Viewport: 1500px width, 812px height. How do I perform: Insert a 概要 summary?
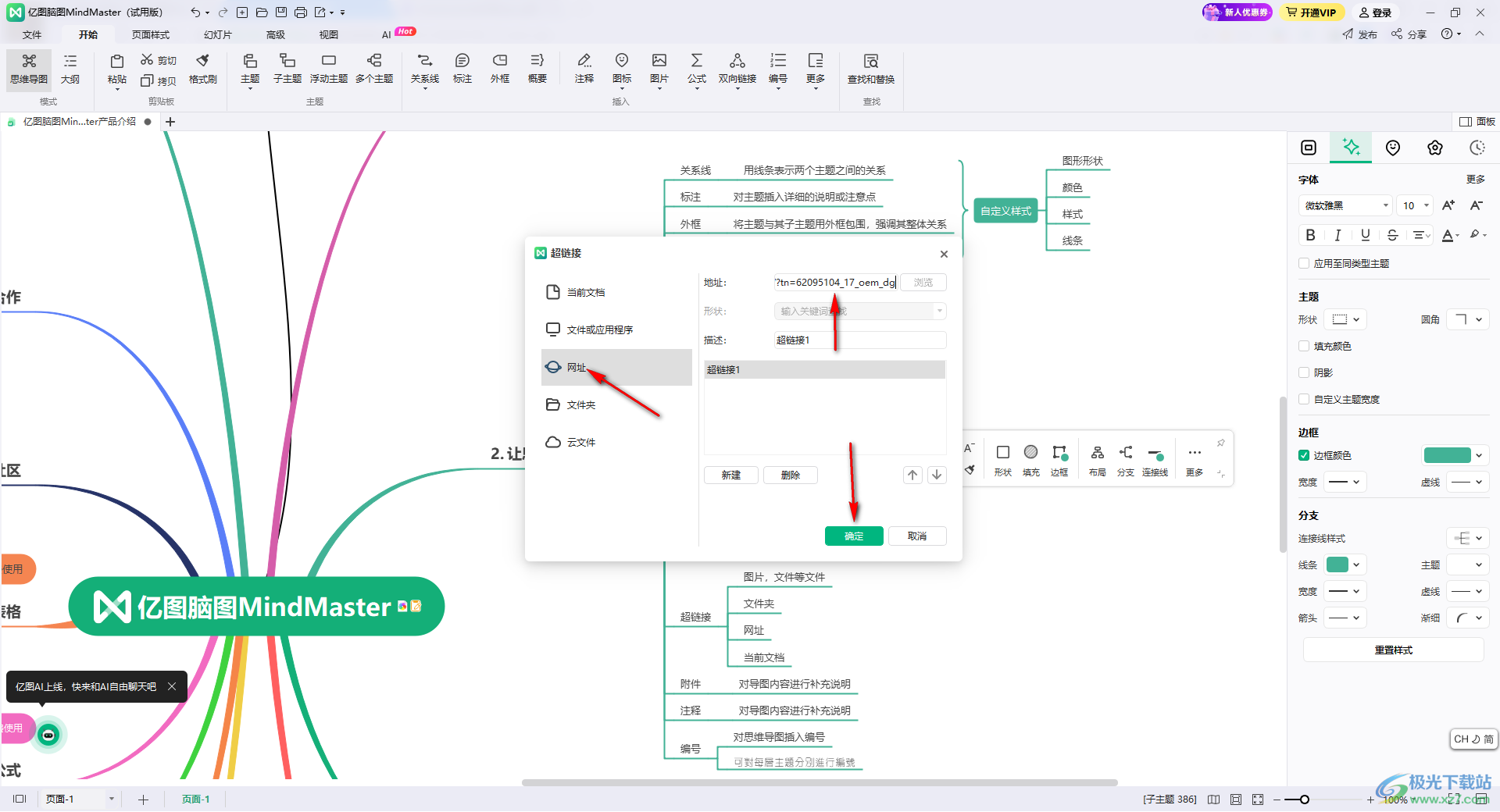tap(537, 69)
